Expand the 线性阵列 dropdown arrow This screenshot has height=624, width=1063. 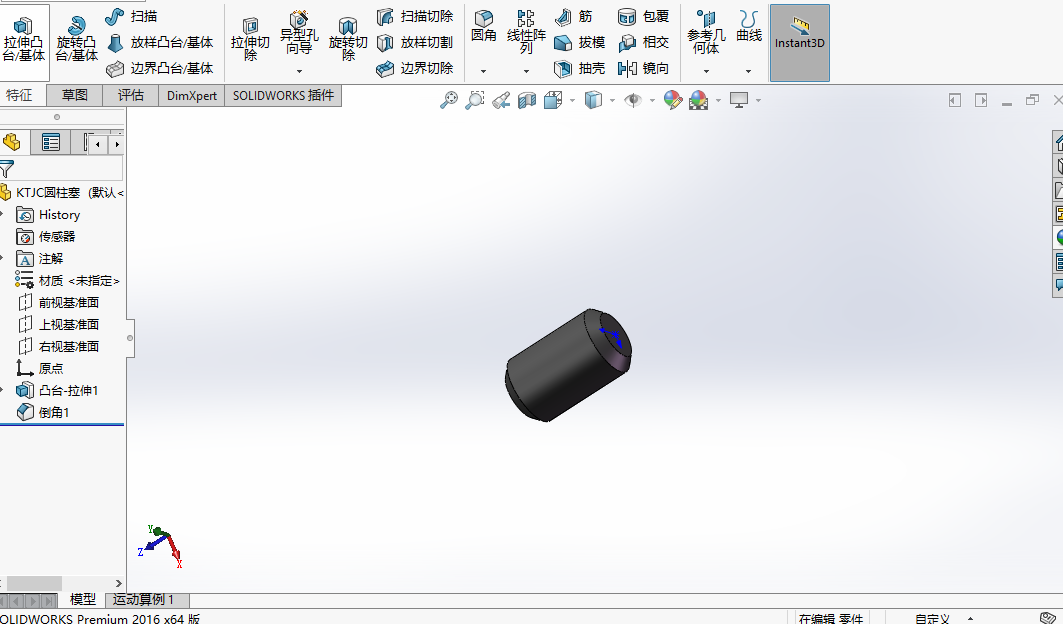click(x=526, y=71)
